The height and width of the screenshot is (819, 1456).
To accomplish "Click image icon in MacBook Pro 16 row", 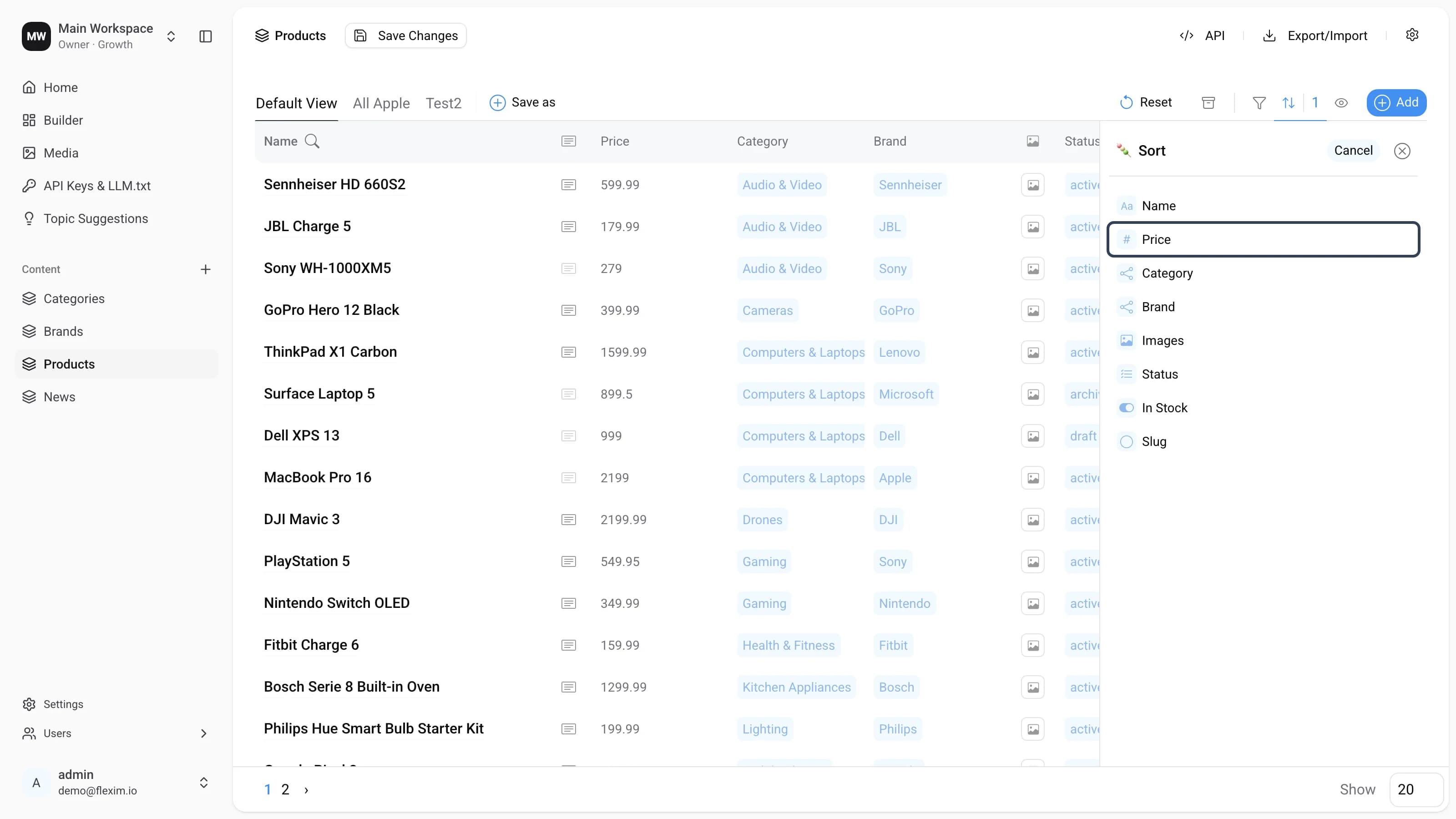I will coord(1033,478).
